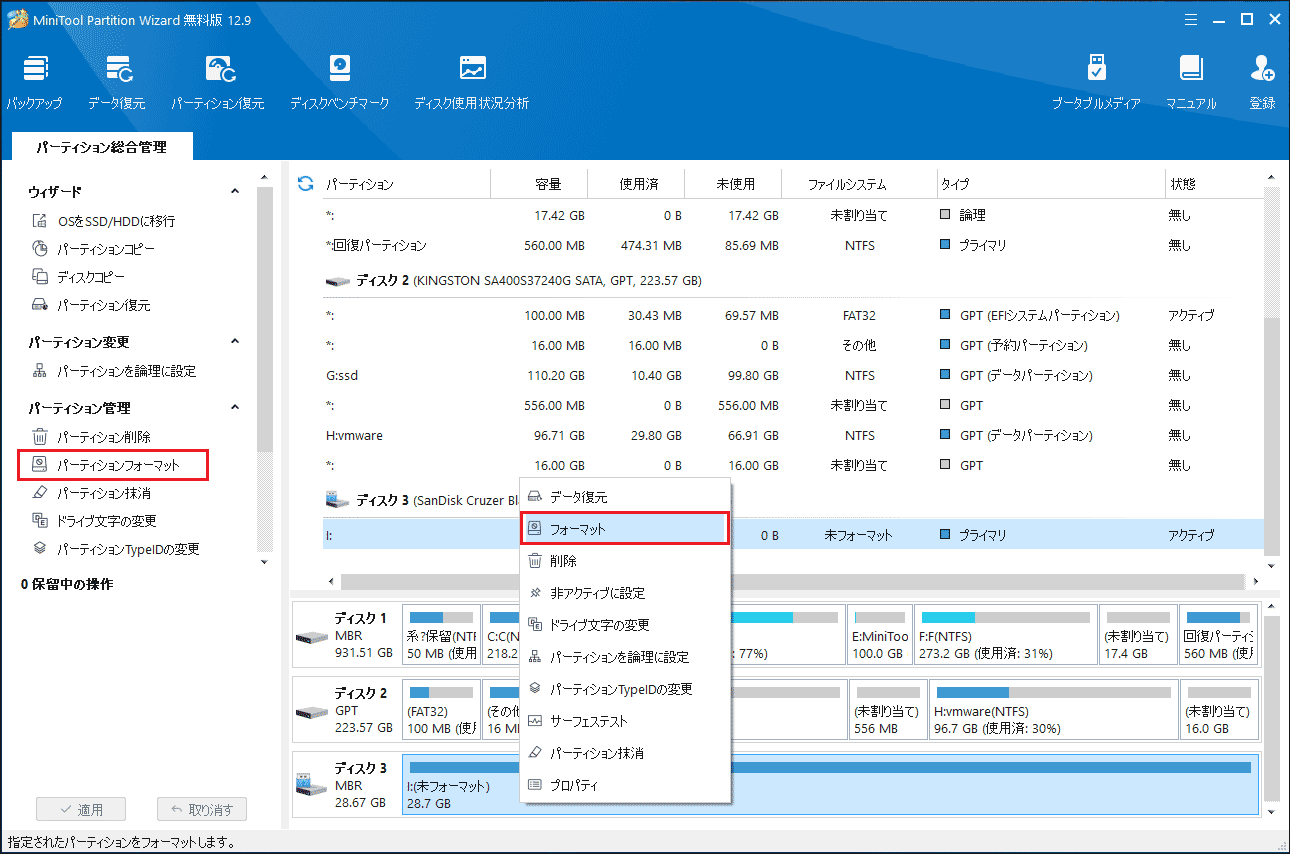Viewport: 1290px width, 854px height.
Task: Open プロパティ from the context menu
Action: [x=625, y=785]
